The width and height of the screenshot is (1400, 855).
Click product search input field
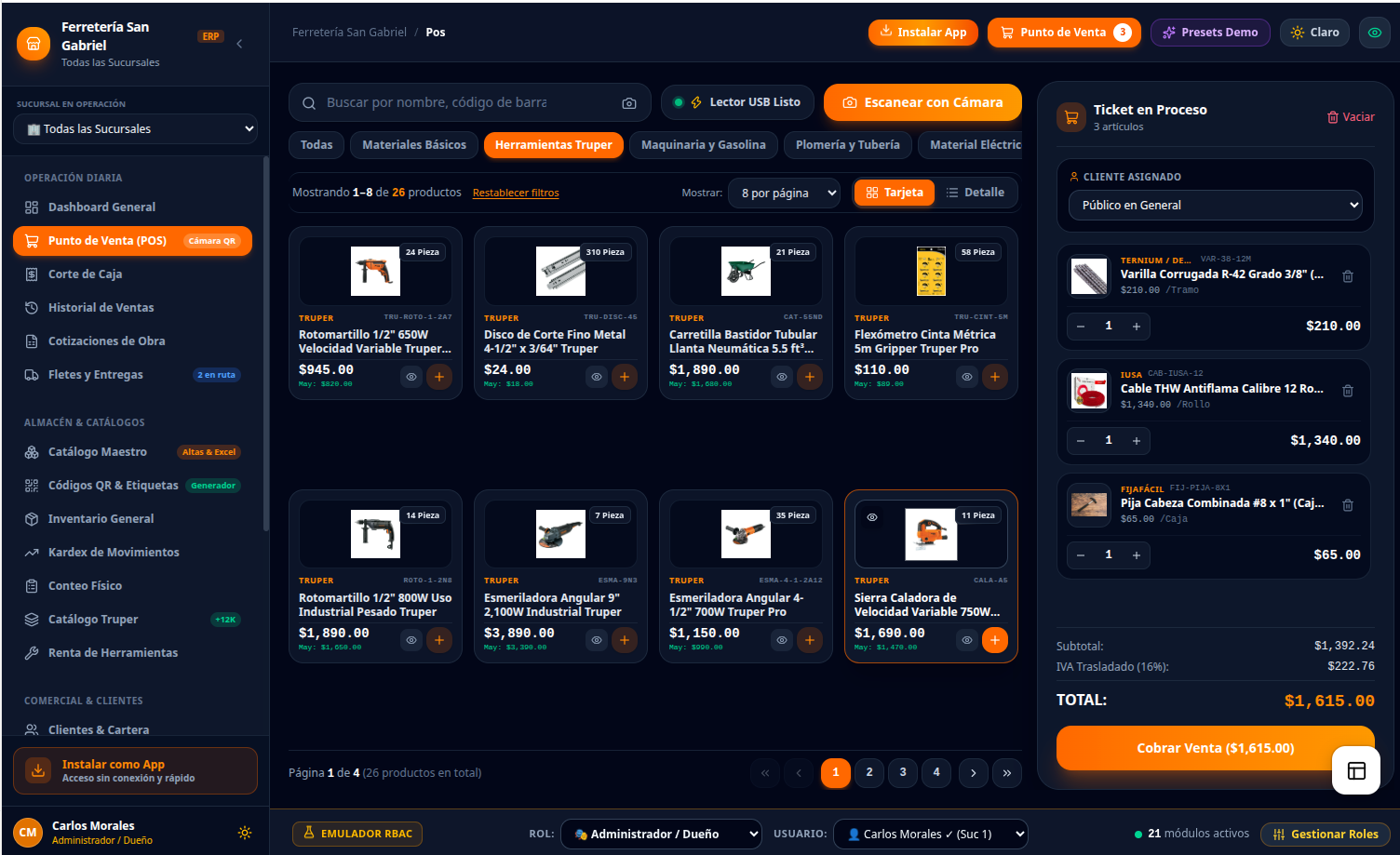click(470, 103)
